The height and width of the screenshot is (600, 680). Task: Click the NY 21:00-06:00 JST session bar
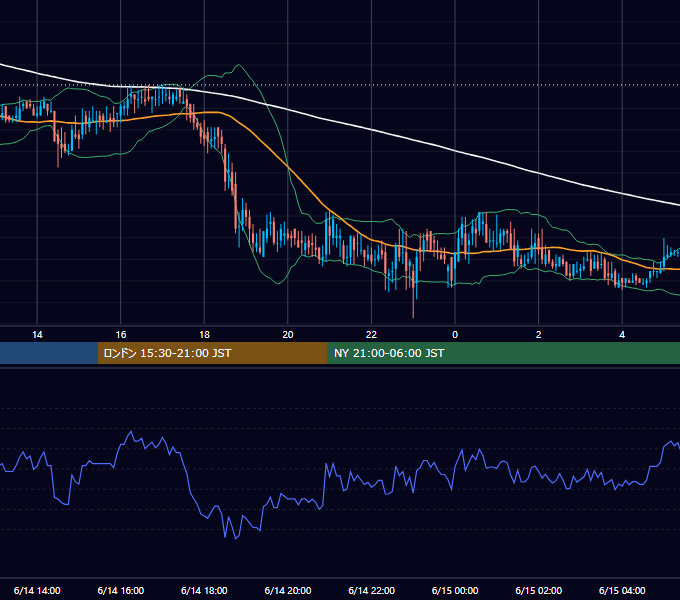tap(503, 353)
